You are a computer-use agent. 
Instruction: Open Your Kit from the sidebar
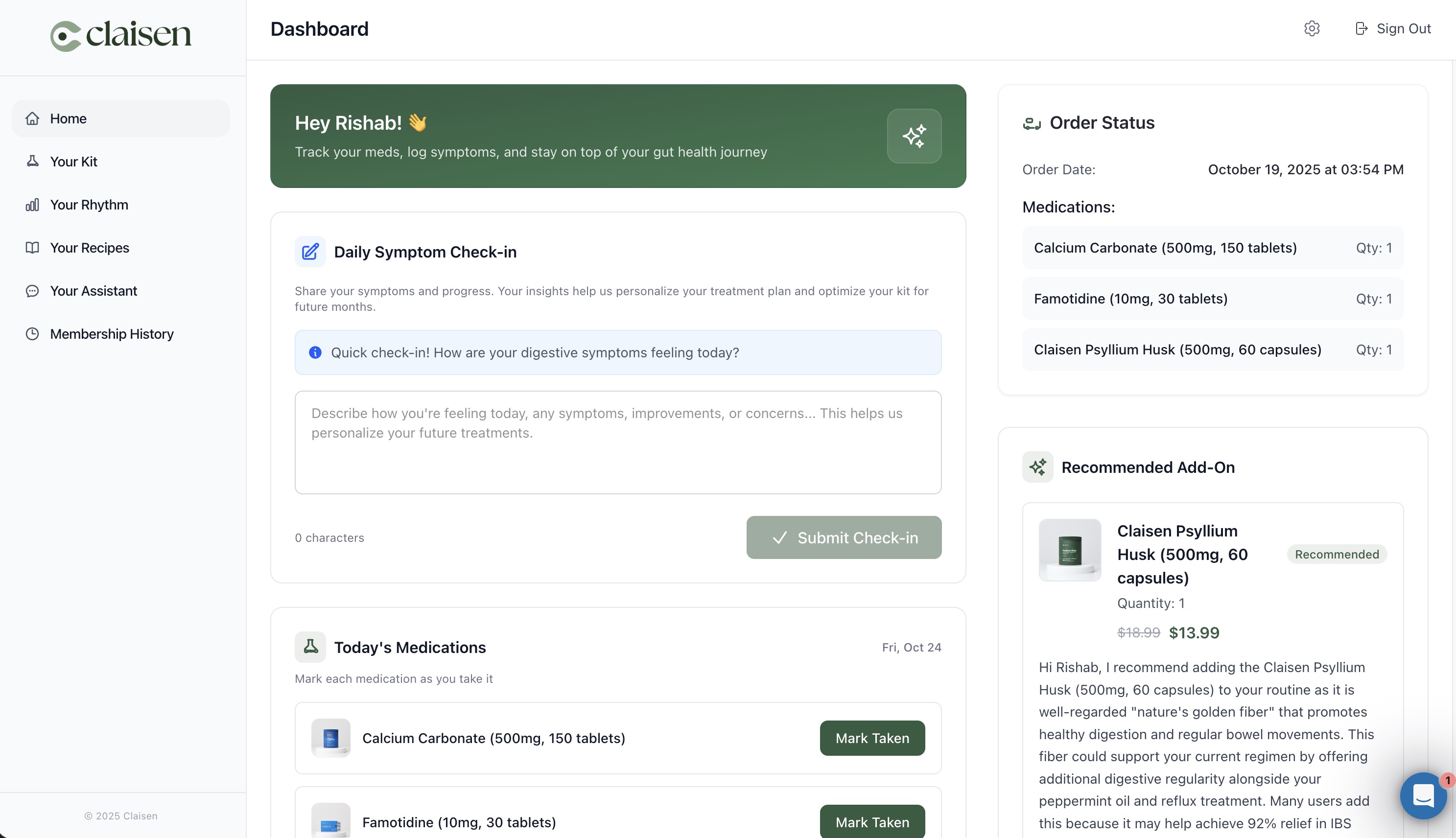coord(73,162)
